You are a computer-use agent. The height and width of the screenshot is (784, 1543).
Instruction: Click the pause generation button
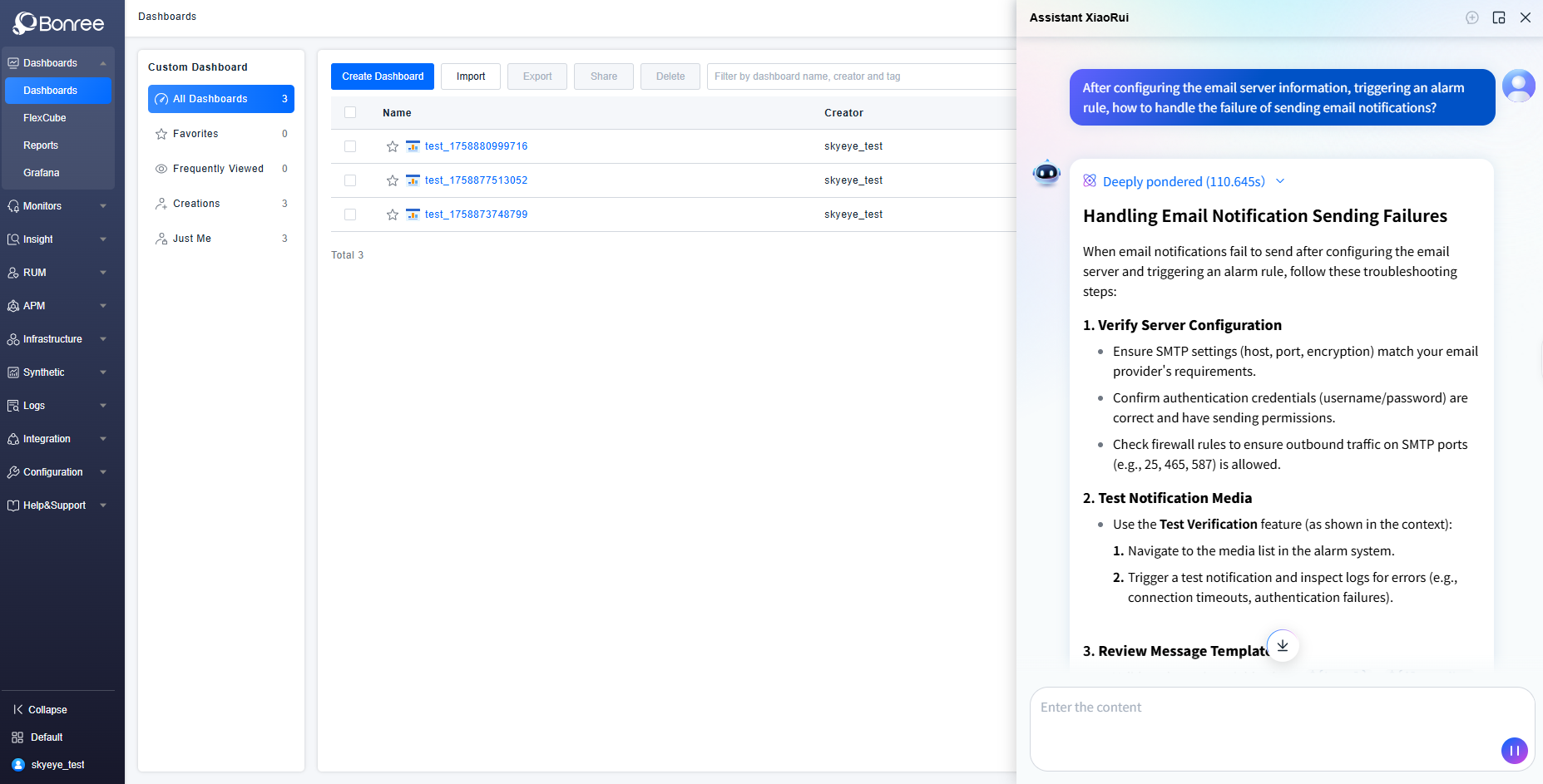click(1514, 750)
